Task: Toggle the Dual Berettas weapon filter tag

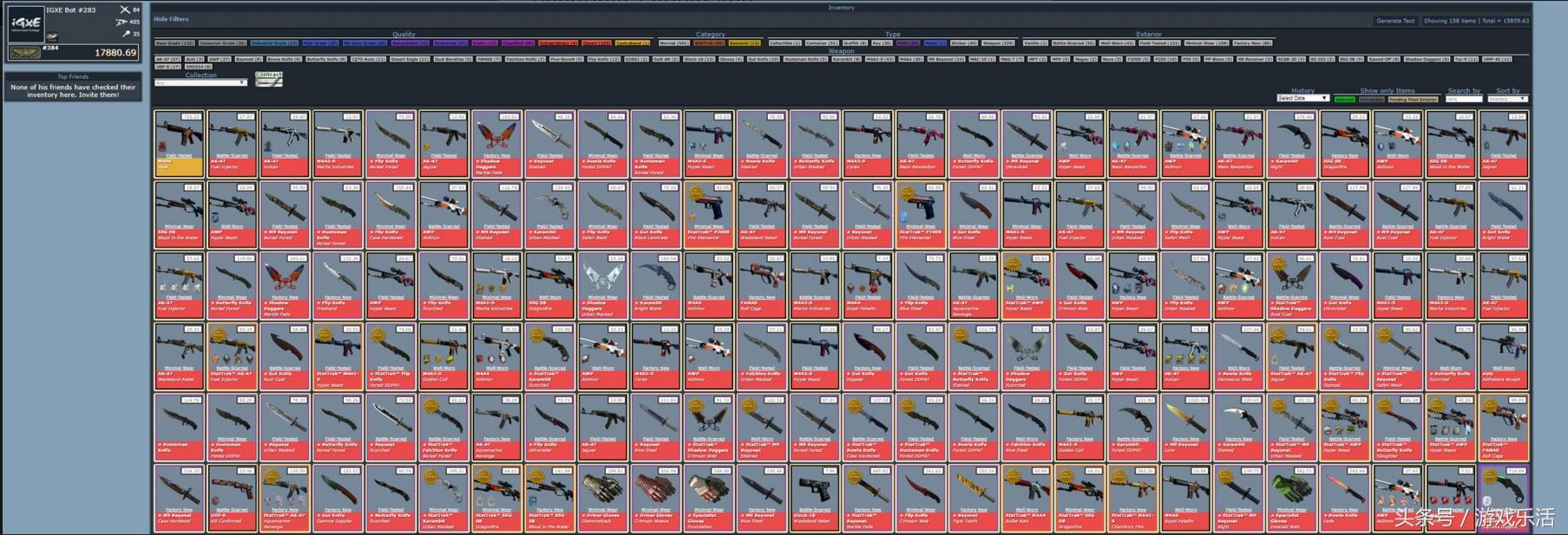Action: [x=453, y=59]
